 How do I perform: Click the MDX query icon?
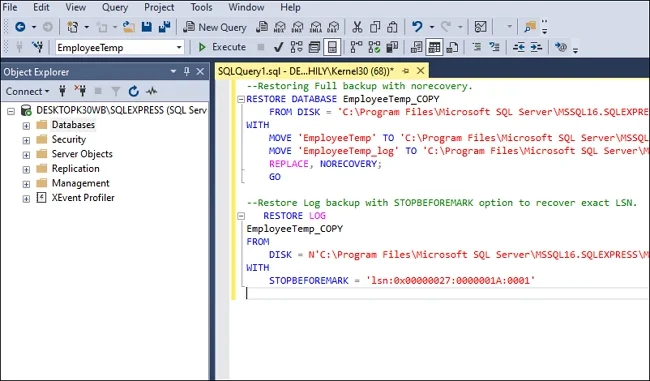pyautogui.click(x=280, y=27)
